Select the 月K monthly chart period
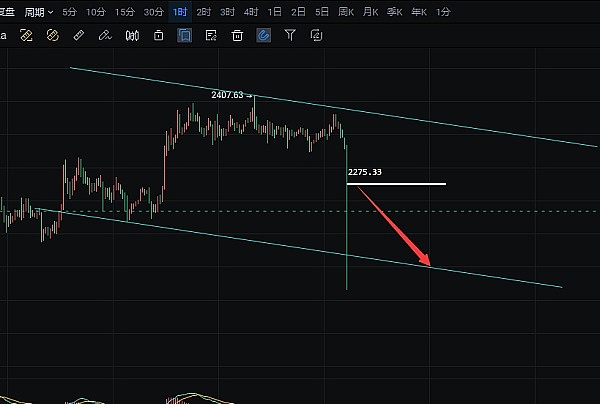Image resolution: width=600 pixels, height=404 pixels. [370, 12]
